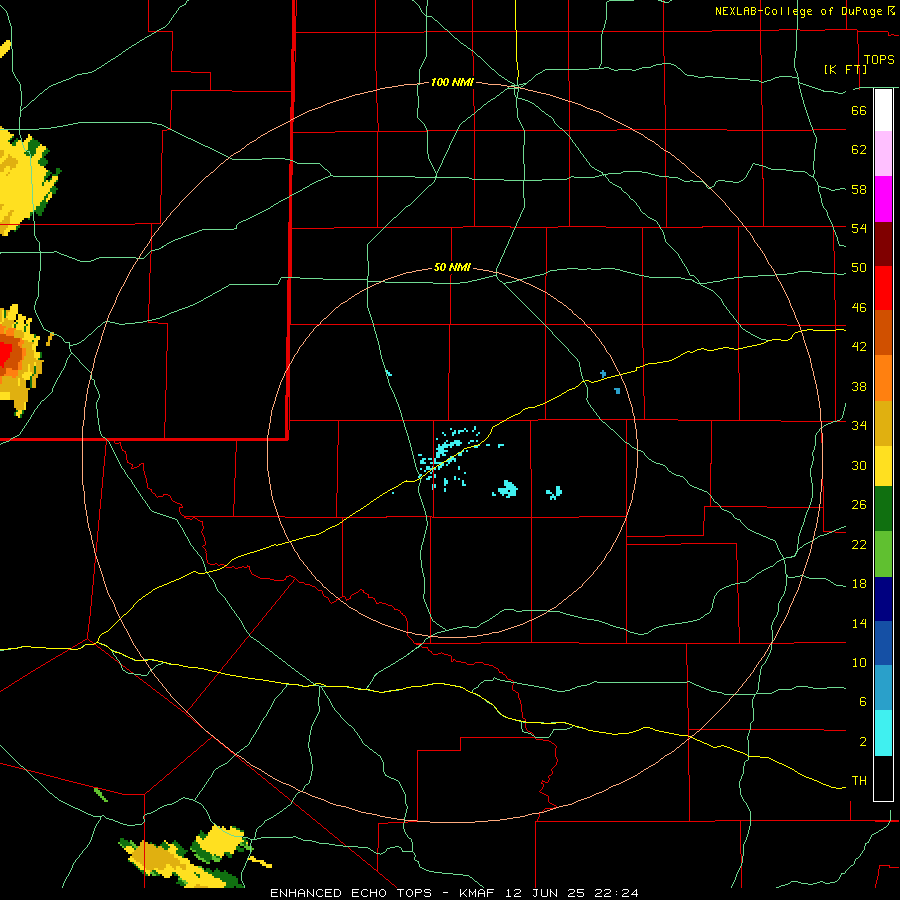Click legend value 18
The width and height of the screenshot is (900, 900).
click(859, 584)
